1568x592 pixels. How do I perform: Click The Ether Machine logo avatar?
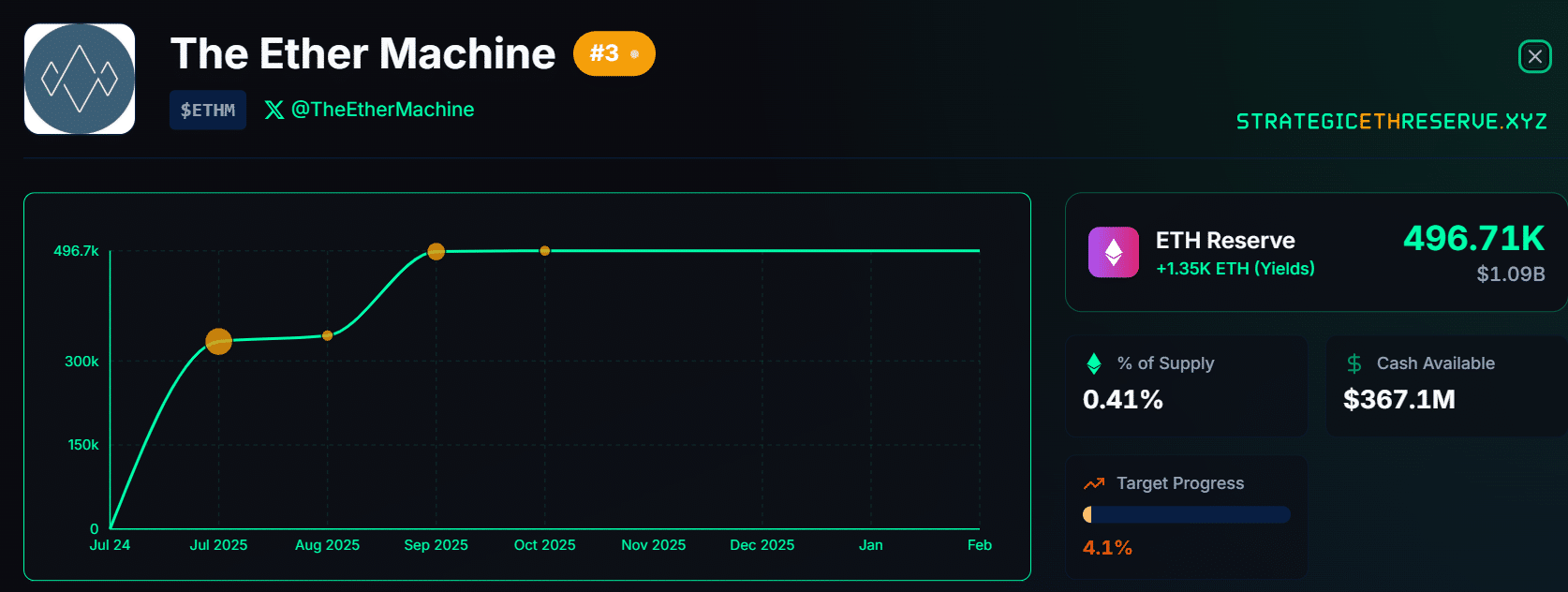pos(80,79)
